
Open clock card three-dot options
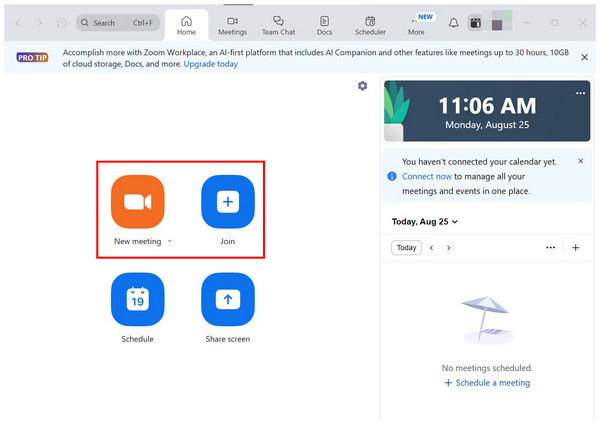[x=580, y=93]
